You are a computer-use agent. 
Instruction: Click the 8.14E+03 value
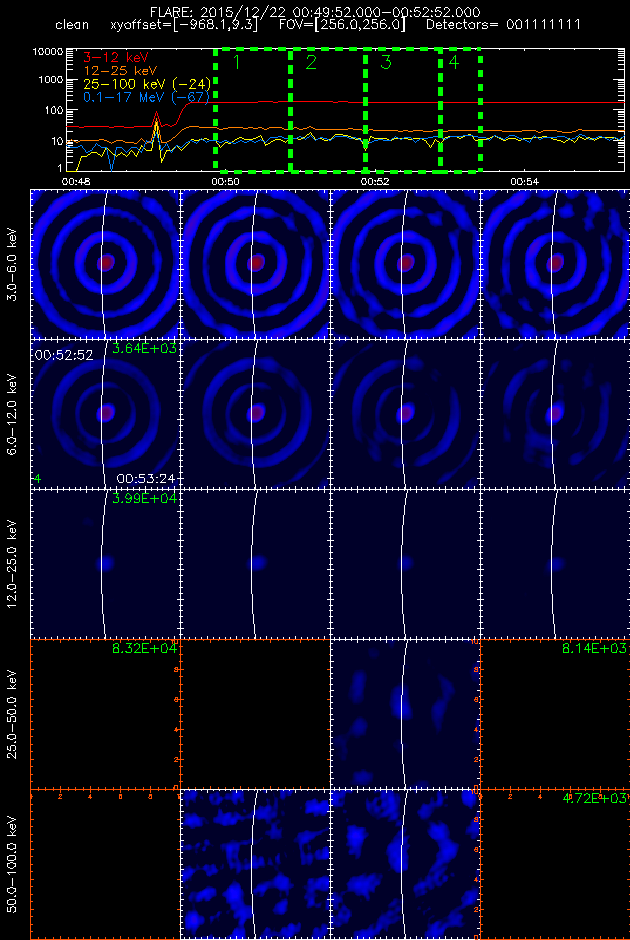pos(595,649)
